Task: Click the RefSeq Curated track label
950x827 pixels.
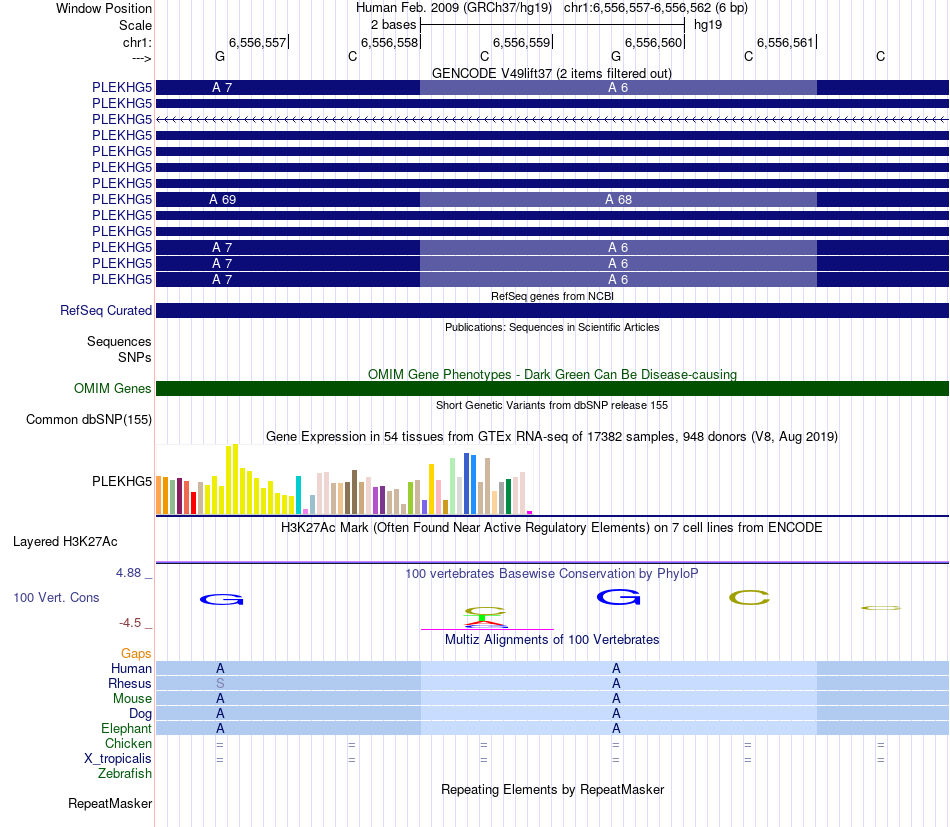Action: coord(105,310)
